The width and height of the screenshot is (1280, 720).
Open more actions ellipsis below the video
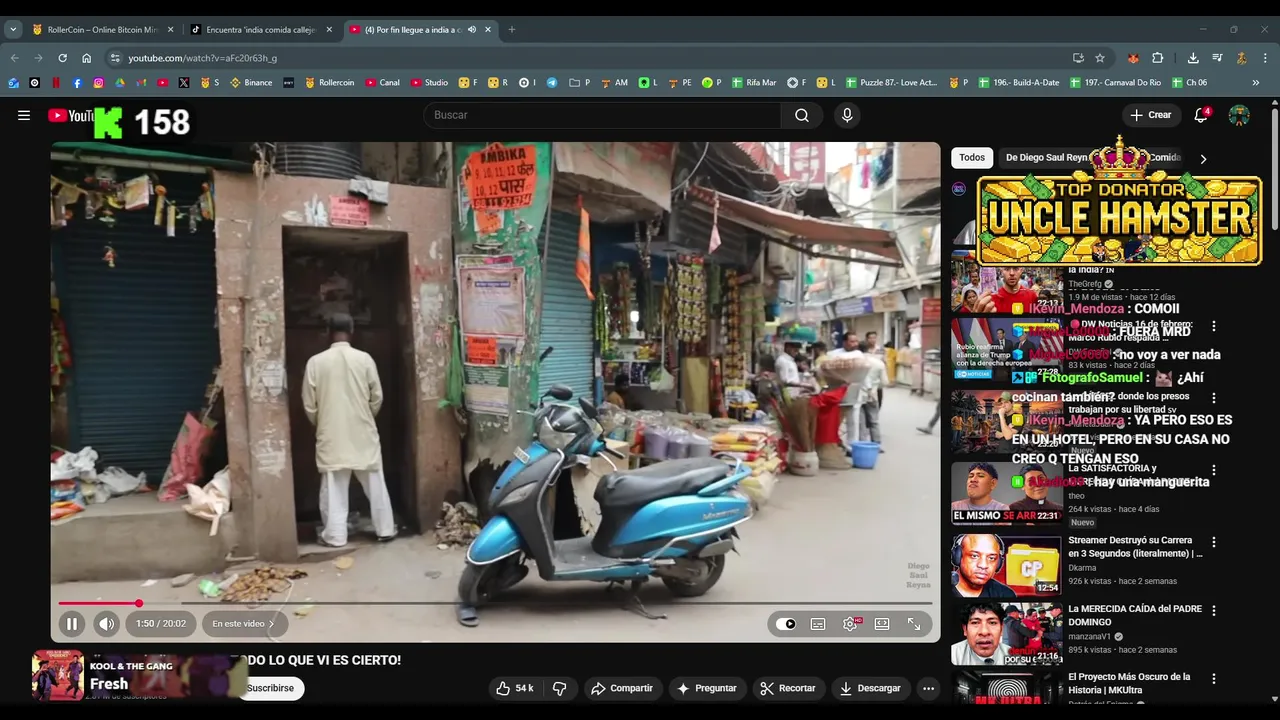(928, 688)
